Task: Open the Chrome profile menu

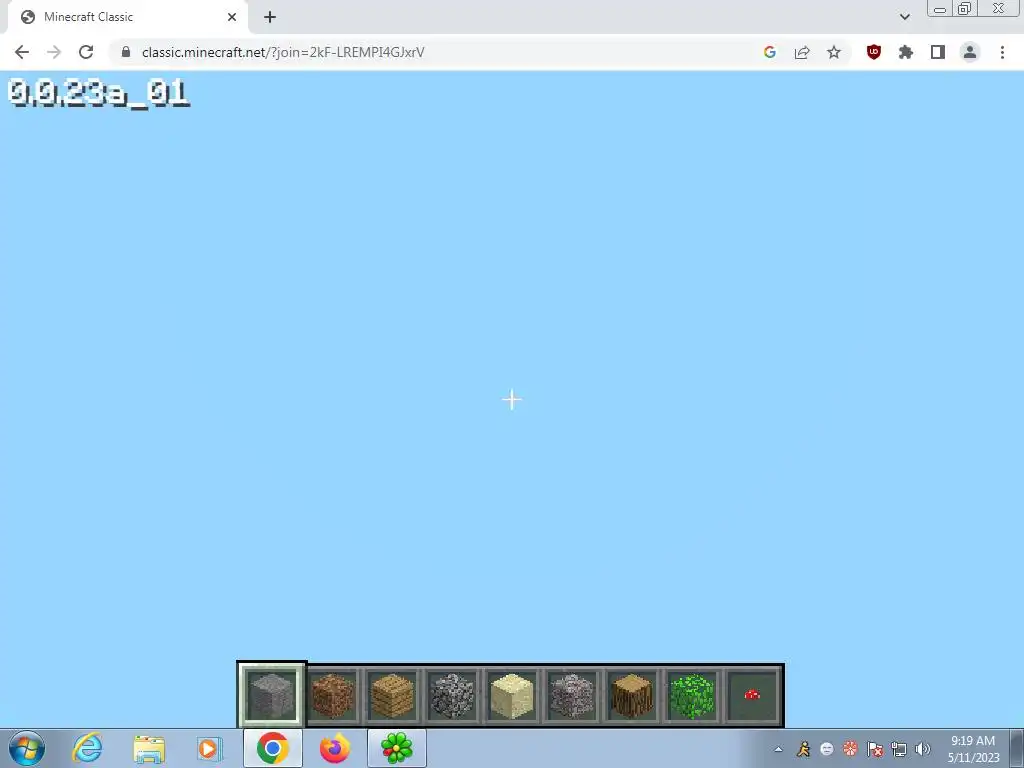Action: click(x=970, y=52)
